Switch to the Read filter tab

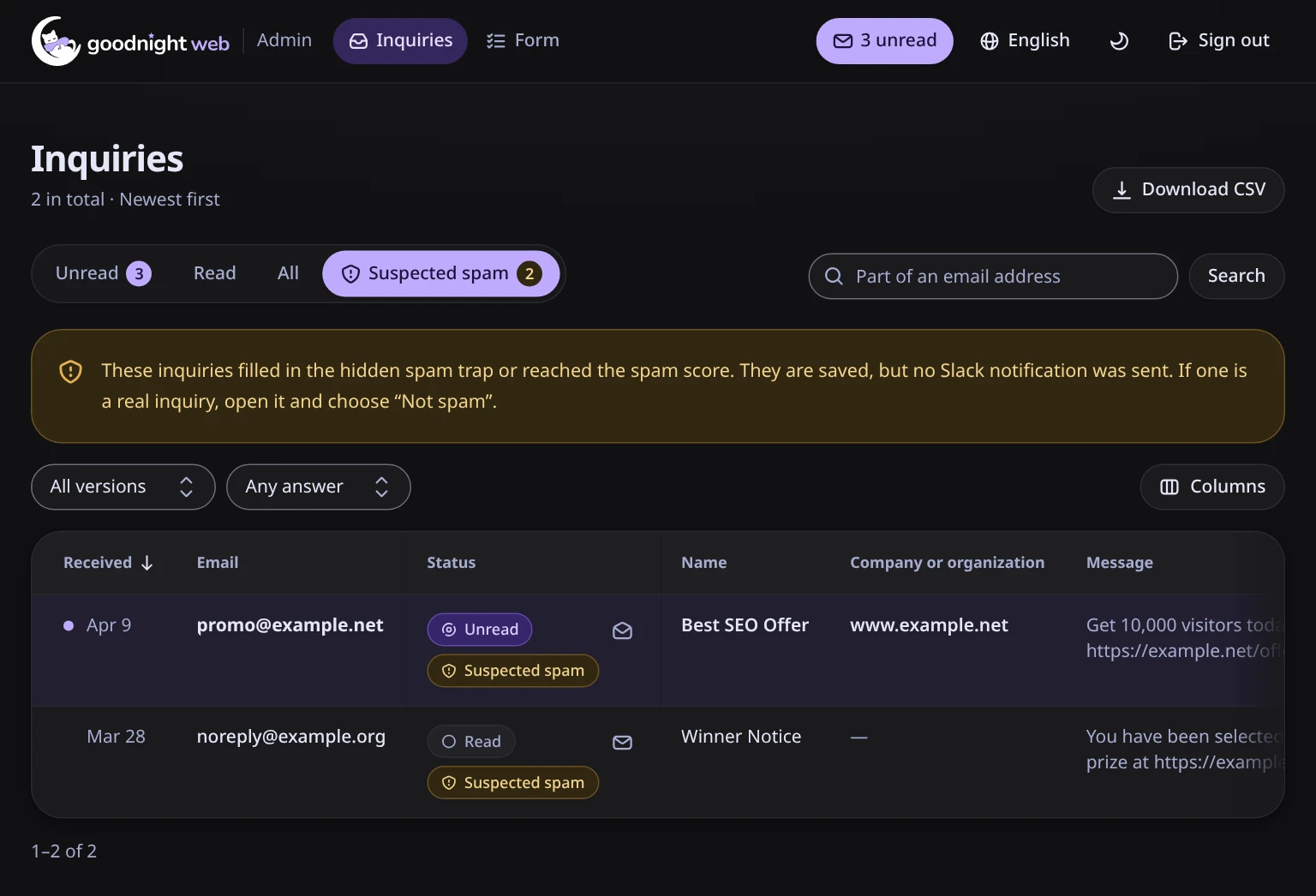click(x=214, y=273)
